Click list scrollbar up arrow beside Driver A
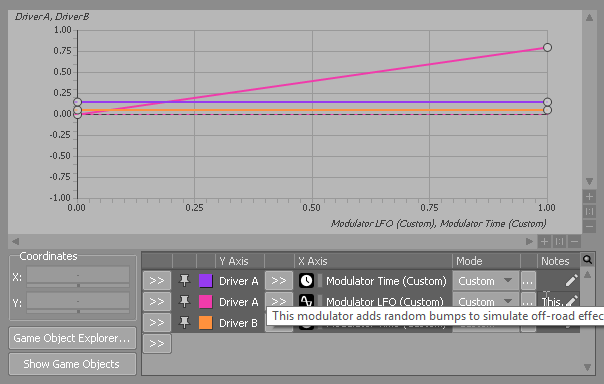 pos(587,275)
